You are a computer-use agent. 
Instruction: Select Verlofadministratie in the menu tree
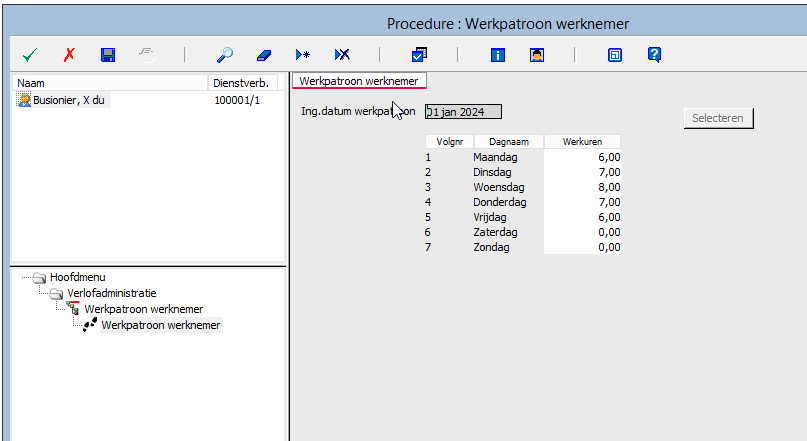112,293
